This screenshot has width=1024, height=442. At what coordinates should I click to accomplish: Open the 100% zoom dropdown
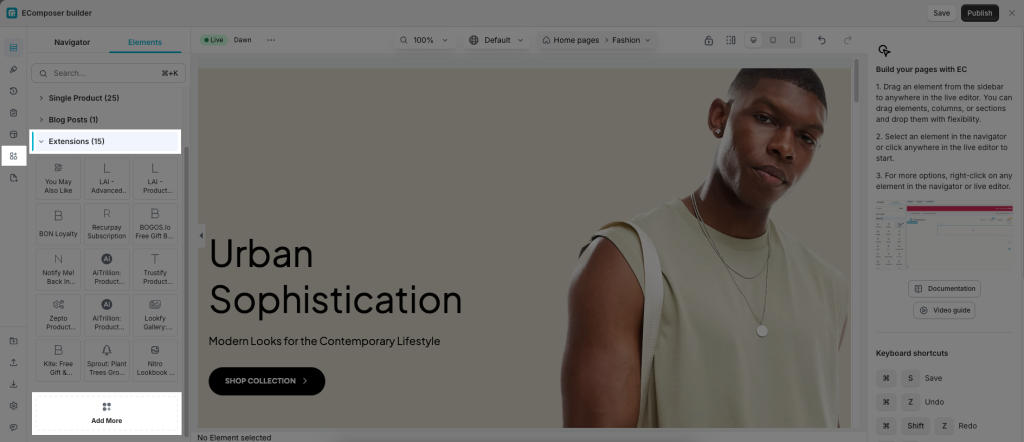(x=424, y=40)
